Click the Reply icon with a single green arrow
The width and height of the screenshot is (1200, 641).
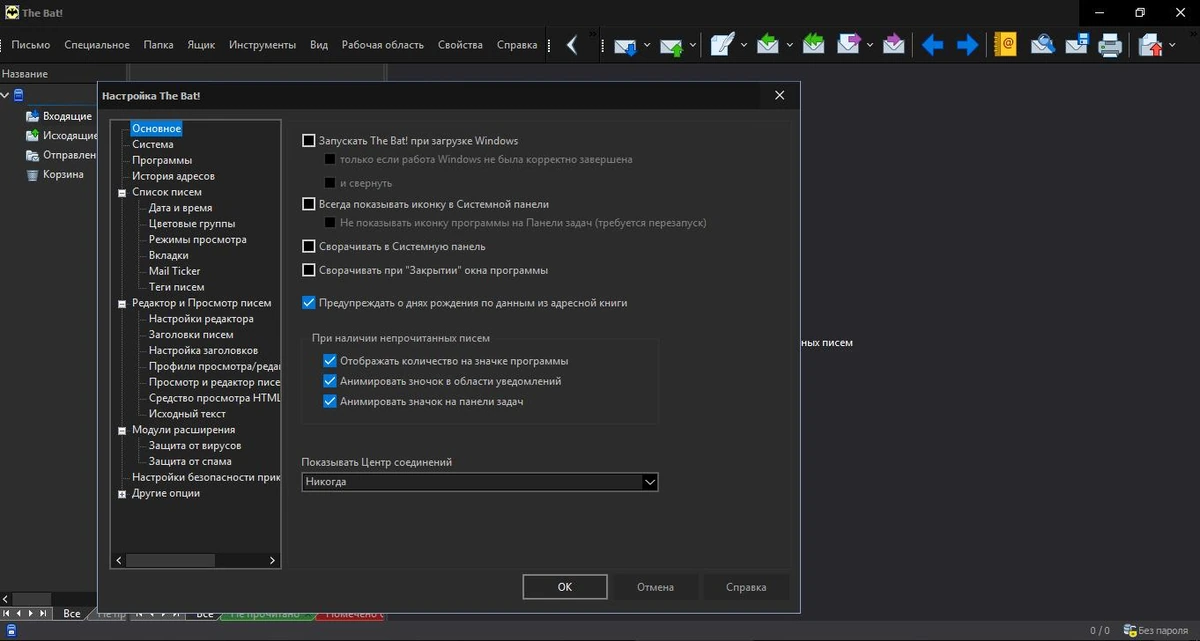768,45
